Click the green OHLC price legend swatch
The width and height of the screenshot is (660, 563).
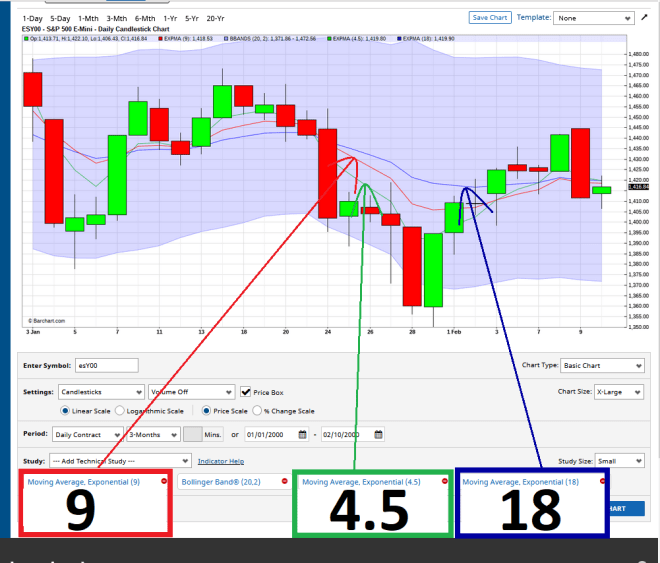pyautogui.click(x=27, y=39)
